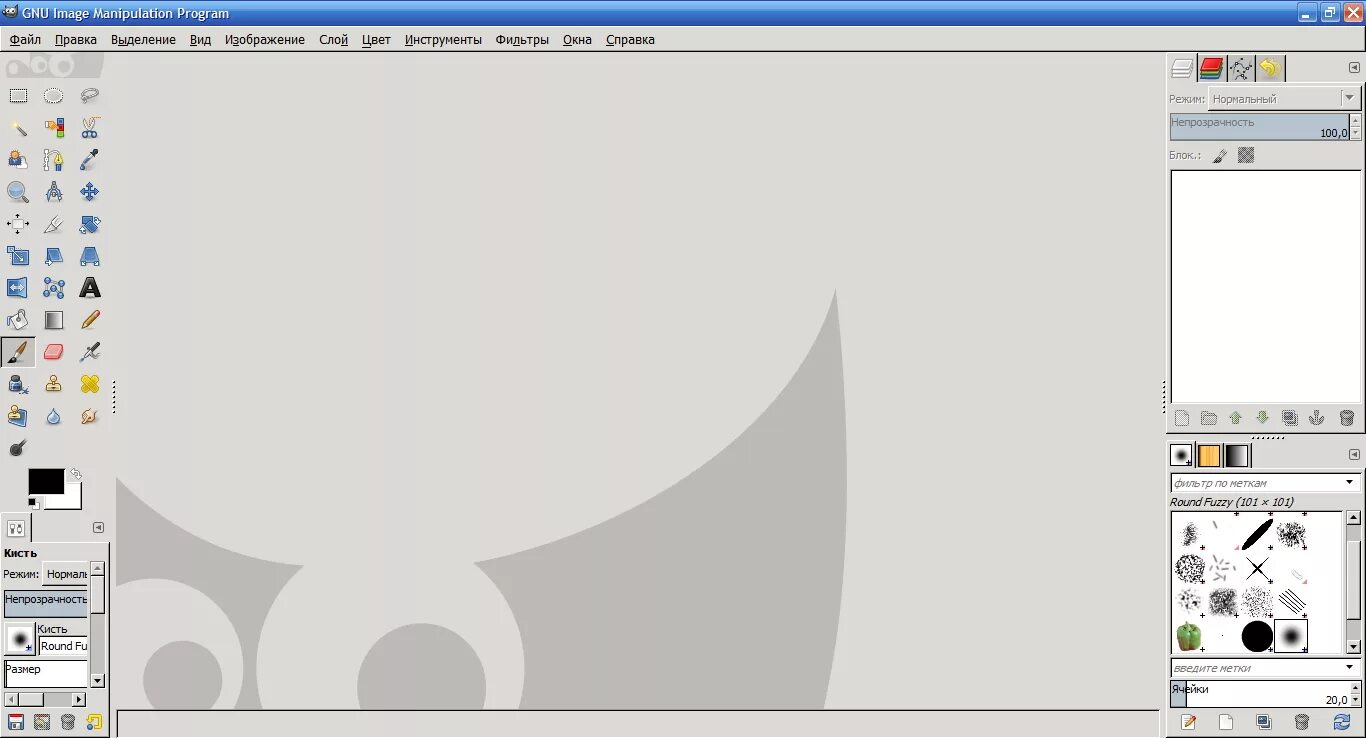Select the Free Select lasso tool
This screenshot has width=1366, height=738.
90,96
